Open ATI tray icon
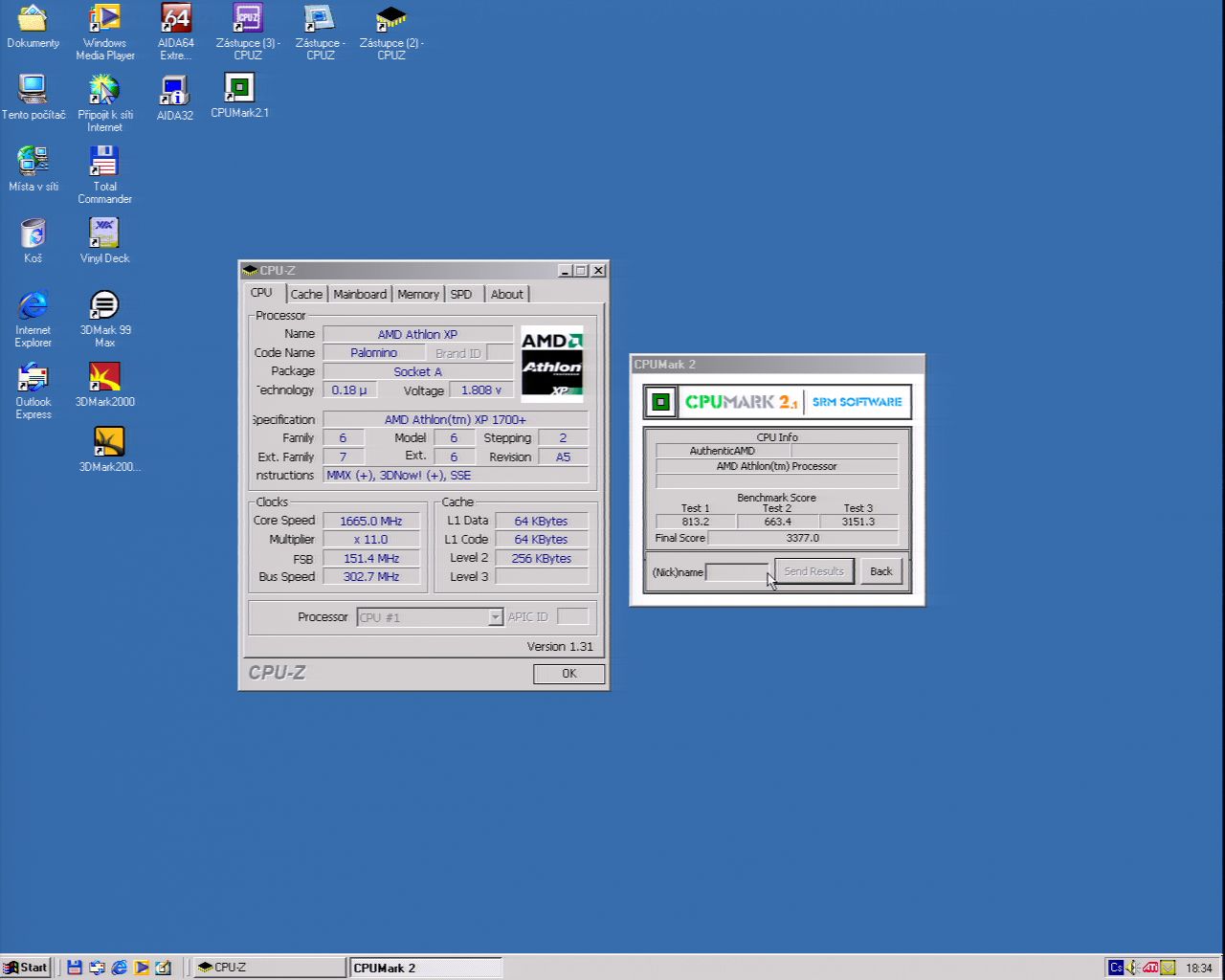 pyautogui.click(x=1150, y=968)
